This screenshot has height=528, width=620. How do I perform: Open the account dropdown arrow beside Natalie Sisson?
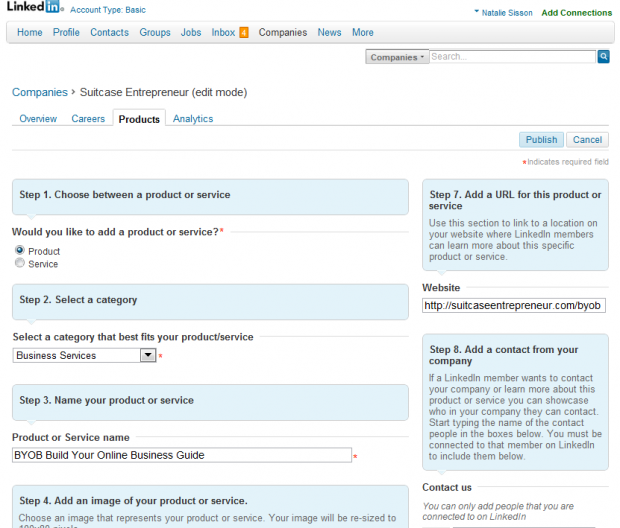click(x=476, y=11)
